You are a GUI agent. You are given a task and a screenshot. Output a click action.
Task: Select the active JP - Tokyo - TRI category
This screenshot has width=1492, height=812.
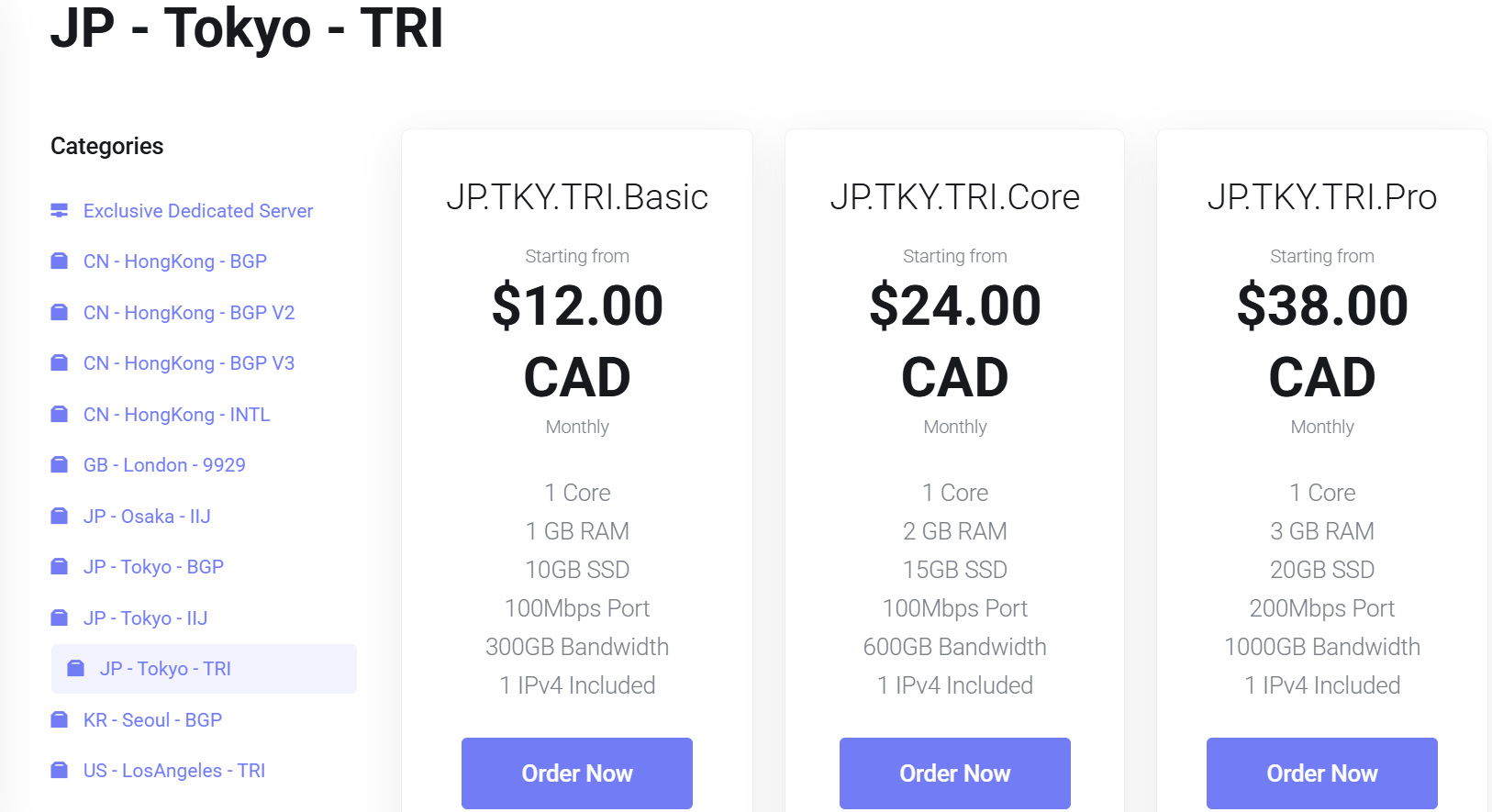(x=165, y=669)
